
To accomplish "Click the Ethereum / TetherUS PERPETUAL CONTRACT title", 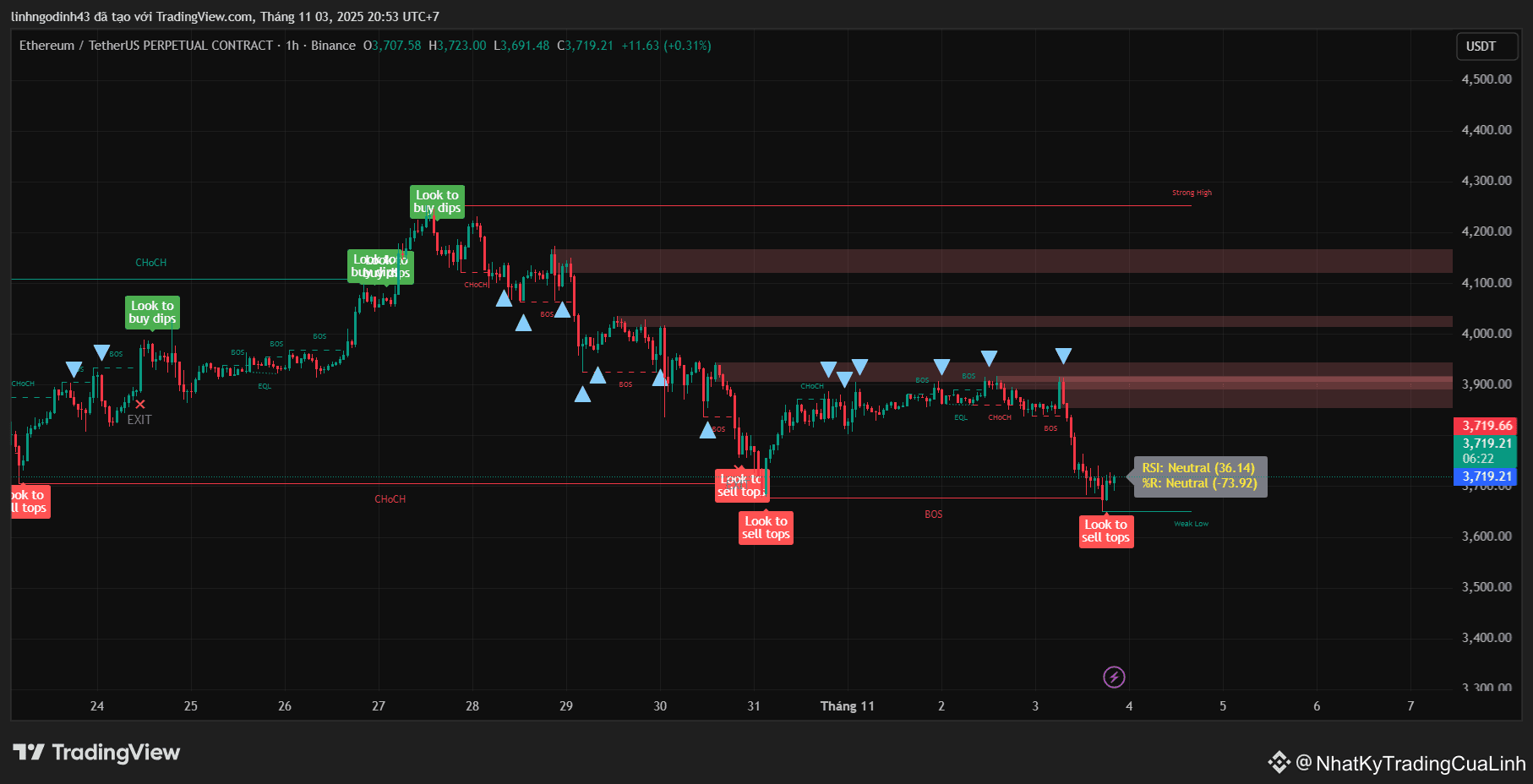I will tap(146, 46).
